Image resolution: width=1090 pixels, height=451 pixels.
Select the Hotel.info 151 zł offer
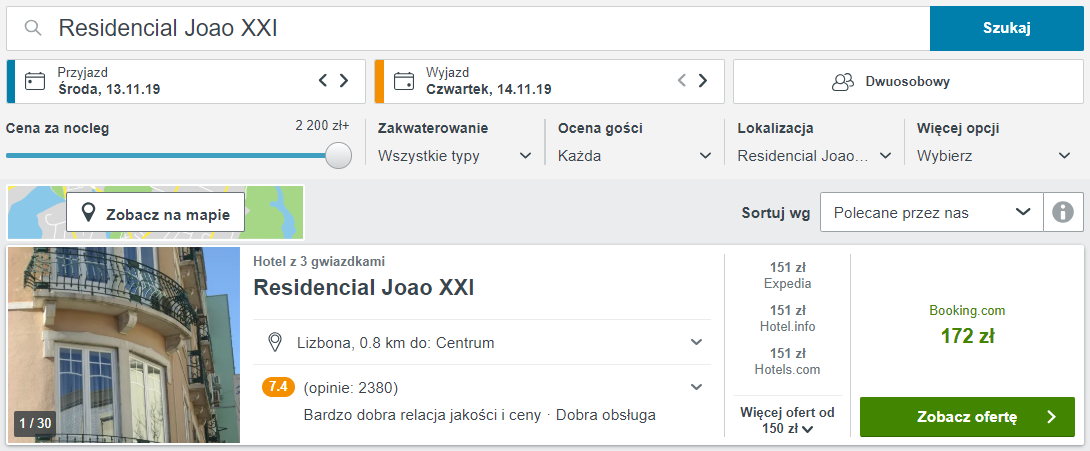click(787, 318)
